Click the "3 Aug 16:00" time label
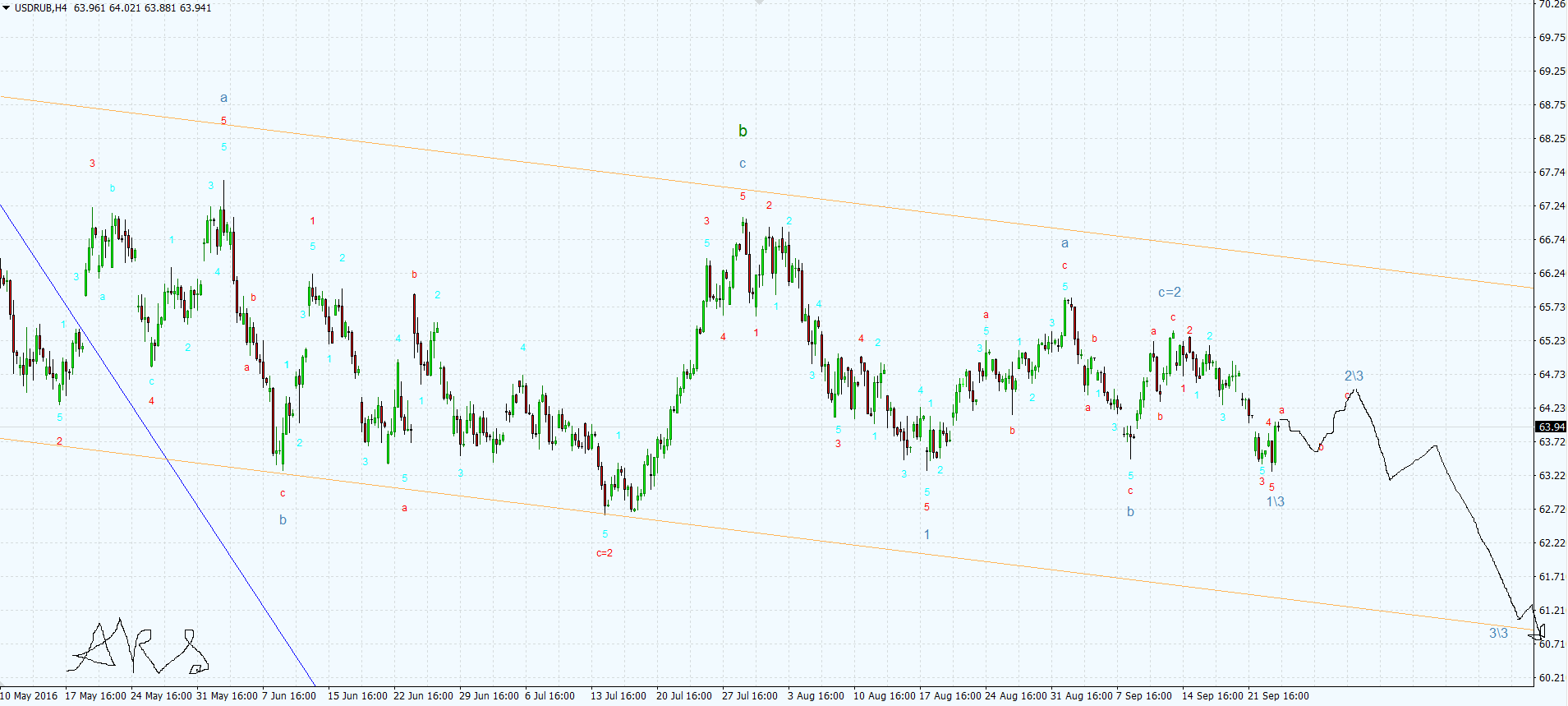 click(x=816, y=695)
